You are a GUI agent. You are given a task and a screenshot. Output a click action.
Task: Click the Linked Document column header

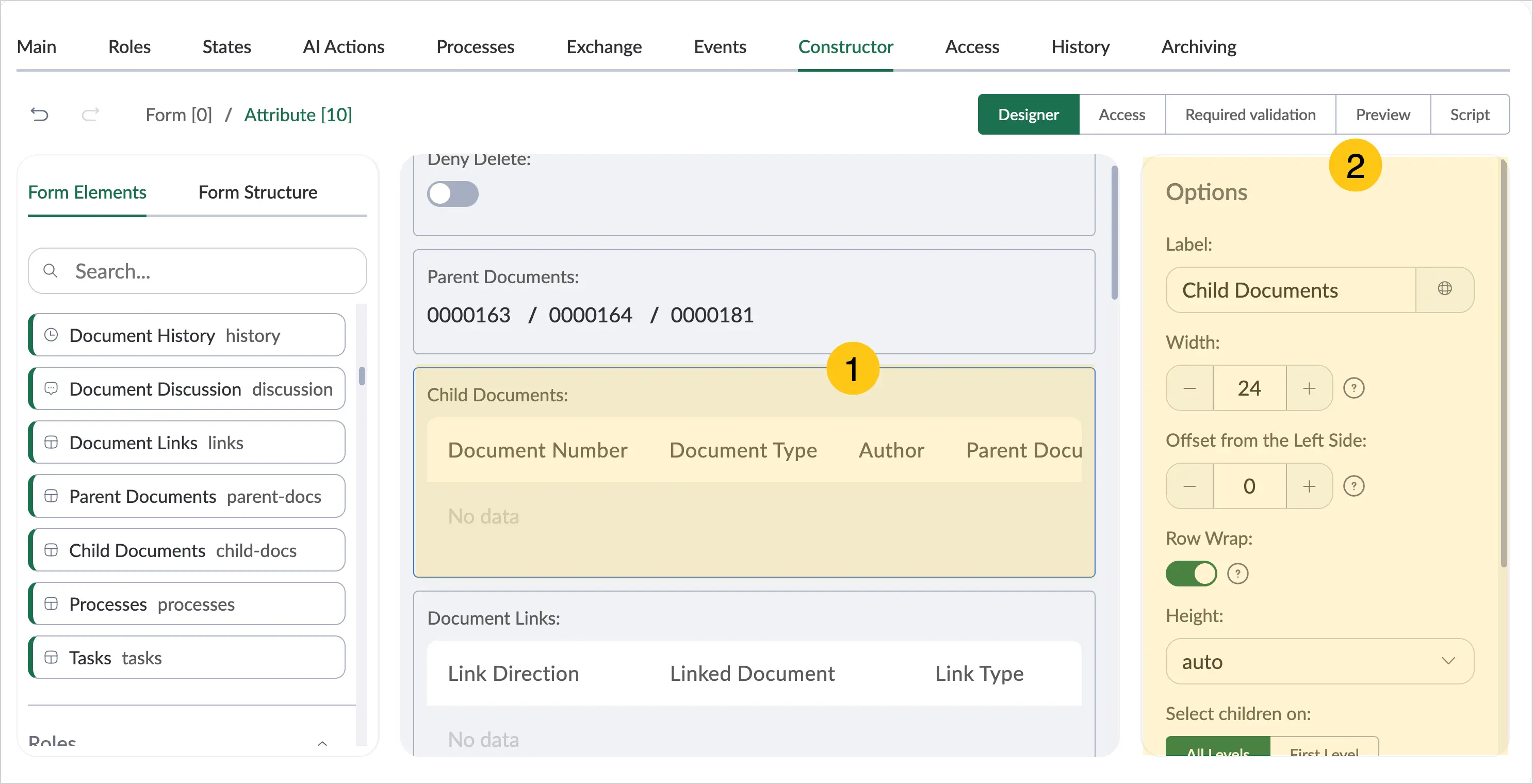752,673
